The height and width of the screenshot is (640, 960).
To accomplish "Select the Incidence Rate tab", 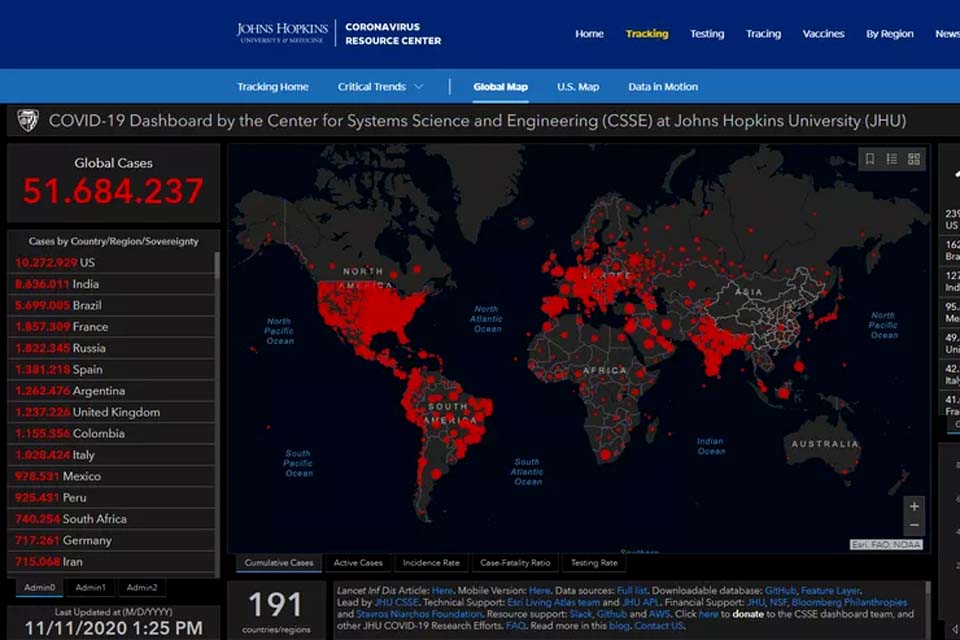I will click(x=431, y=563).
